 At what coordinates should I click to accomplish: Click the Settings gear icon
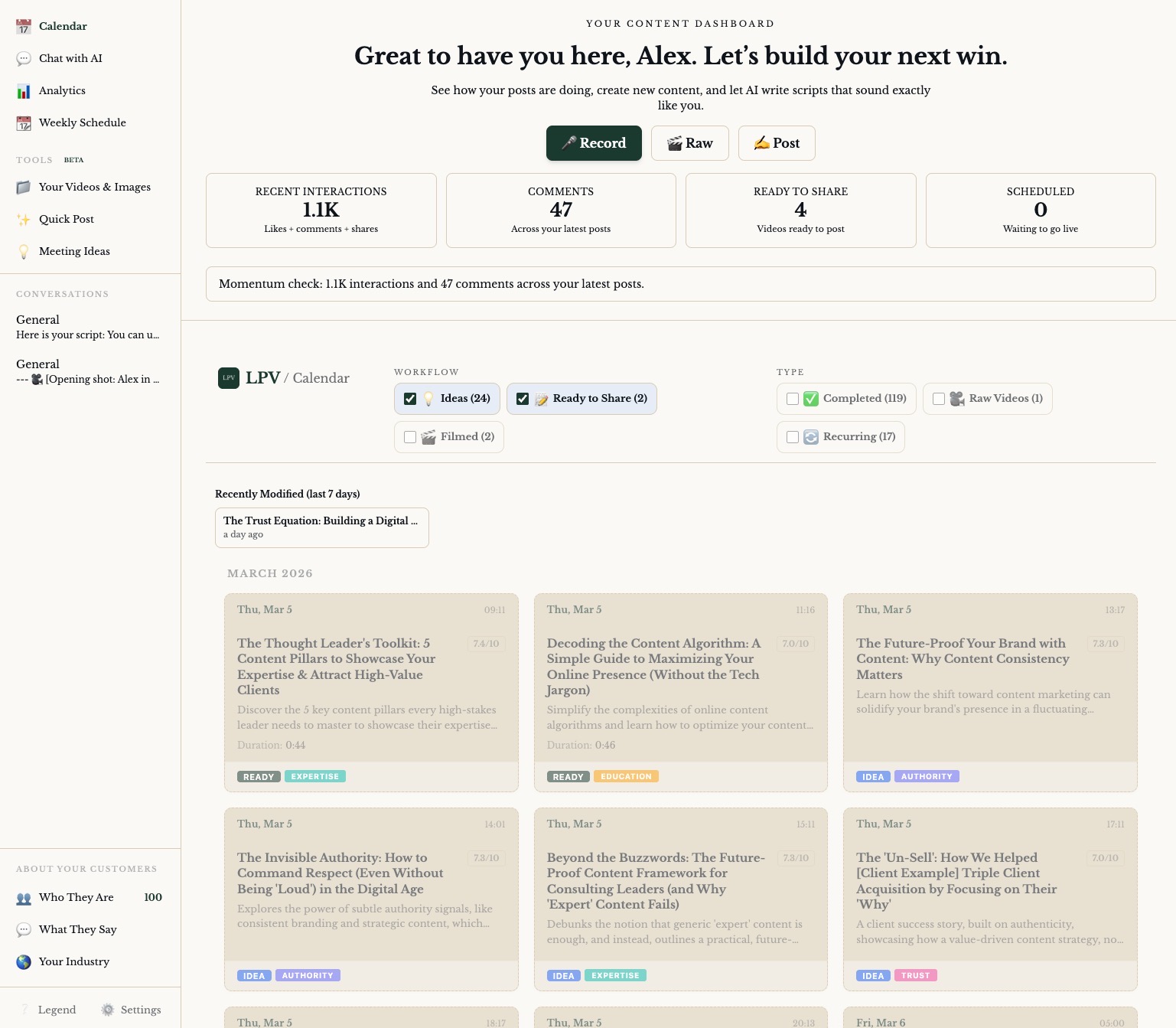point(108,1010)
